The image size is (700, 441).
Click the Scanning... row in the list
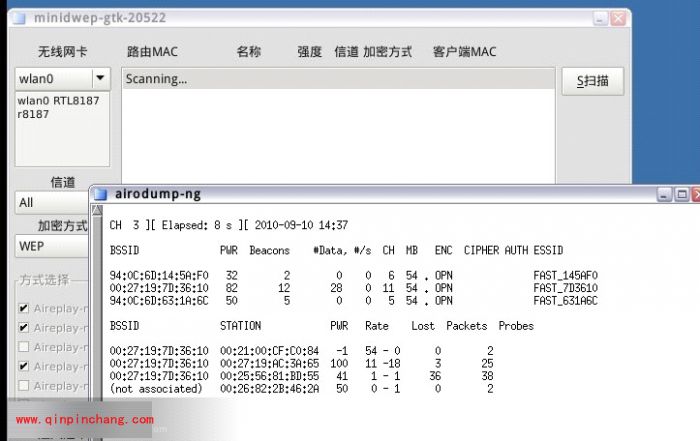(x=338, y=79)
